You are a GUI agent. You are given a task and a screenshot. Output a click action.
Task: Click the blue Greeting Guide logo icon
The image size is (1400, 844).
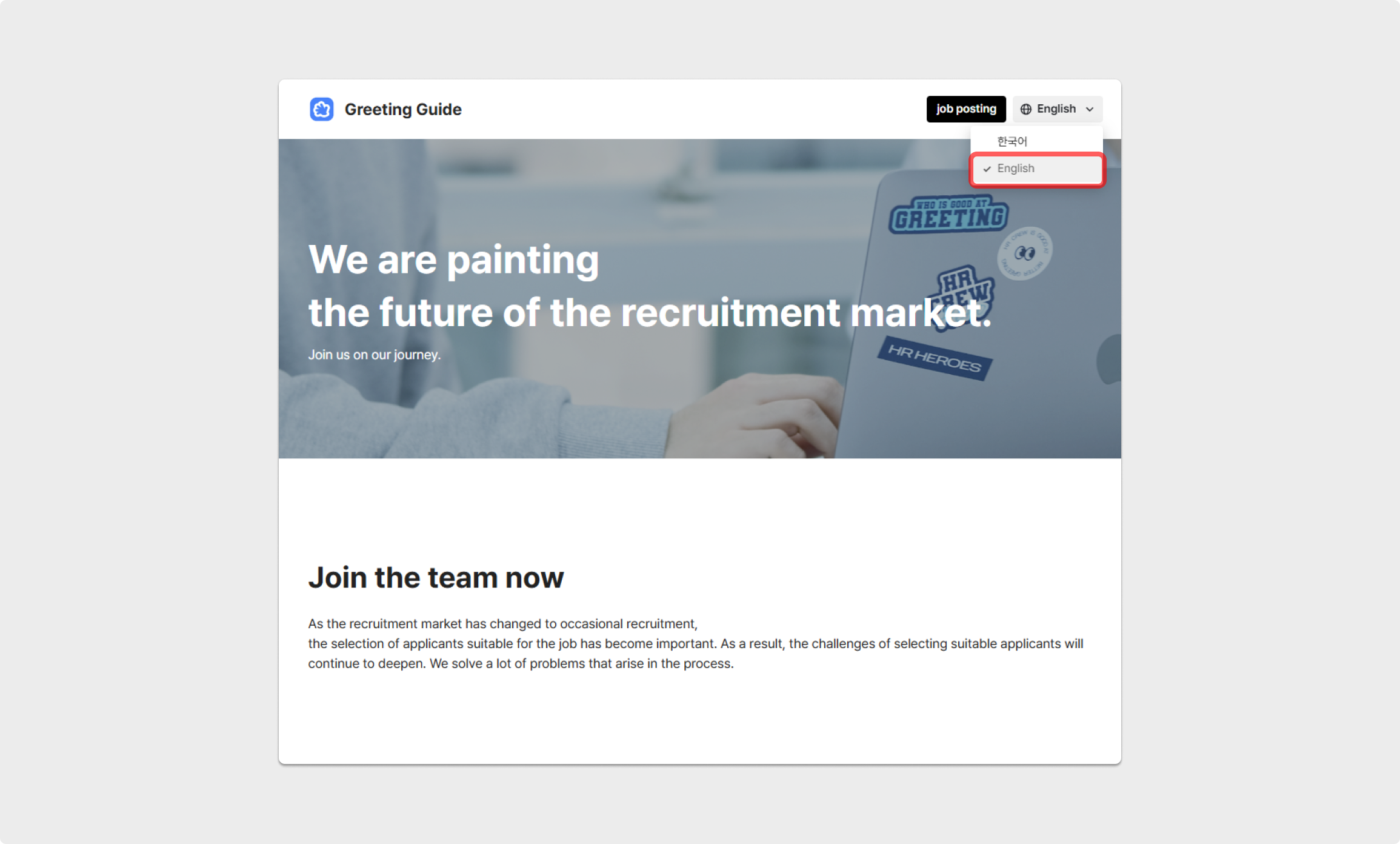[321, 109]
